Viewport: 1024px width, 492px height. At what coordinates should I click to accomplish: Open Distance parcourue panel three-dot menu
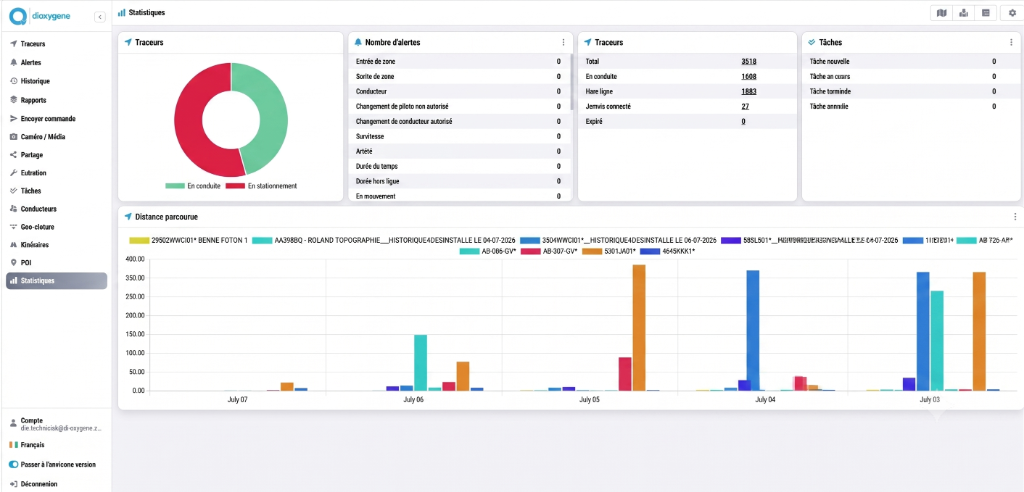[x=1015, y=216]
